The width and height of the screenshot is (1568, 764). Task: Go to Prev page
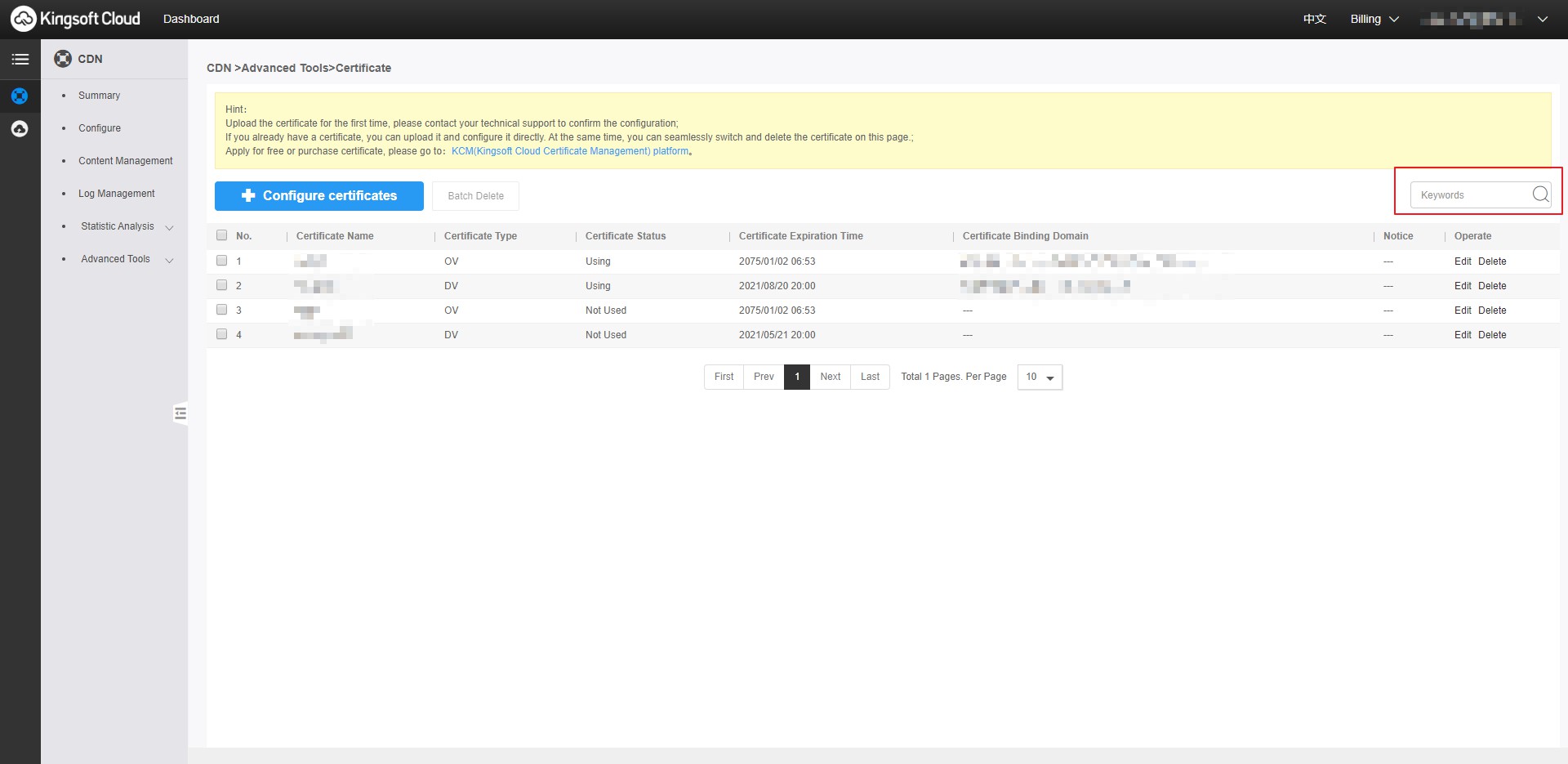[x=764, y=377]
